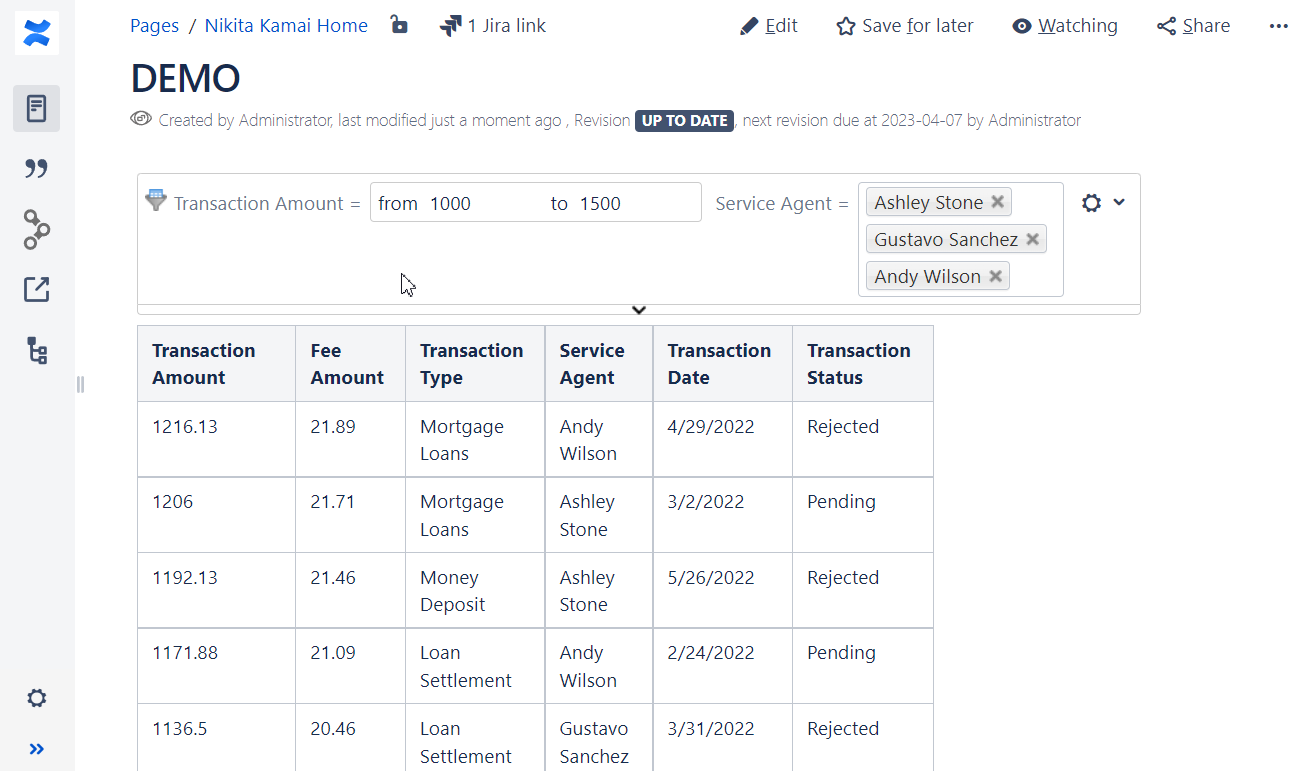Remove Ashley Stone from Service Agent filter

point(997,202)
